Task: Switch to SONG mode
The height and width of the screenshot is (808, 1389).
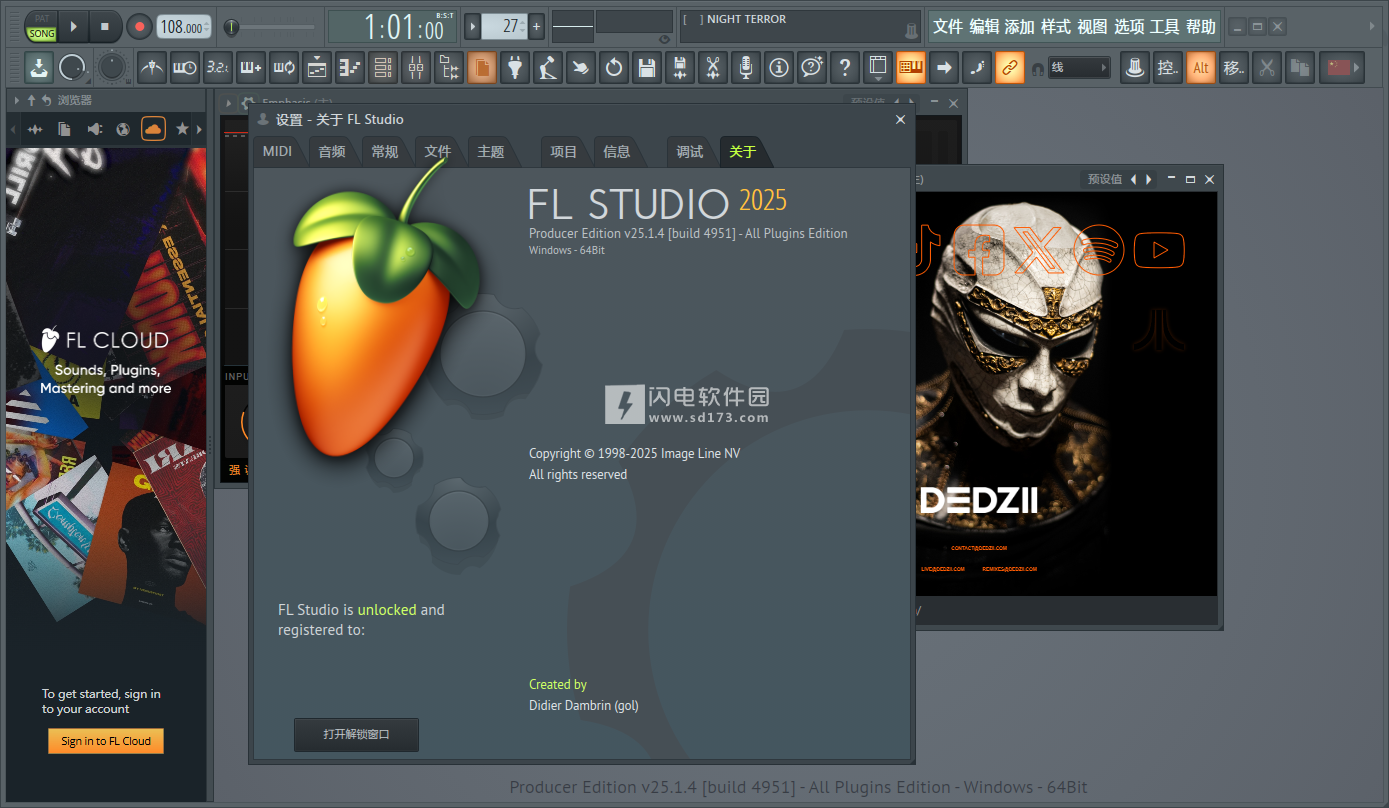Action: [x=41, y=34]
